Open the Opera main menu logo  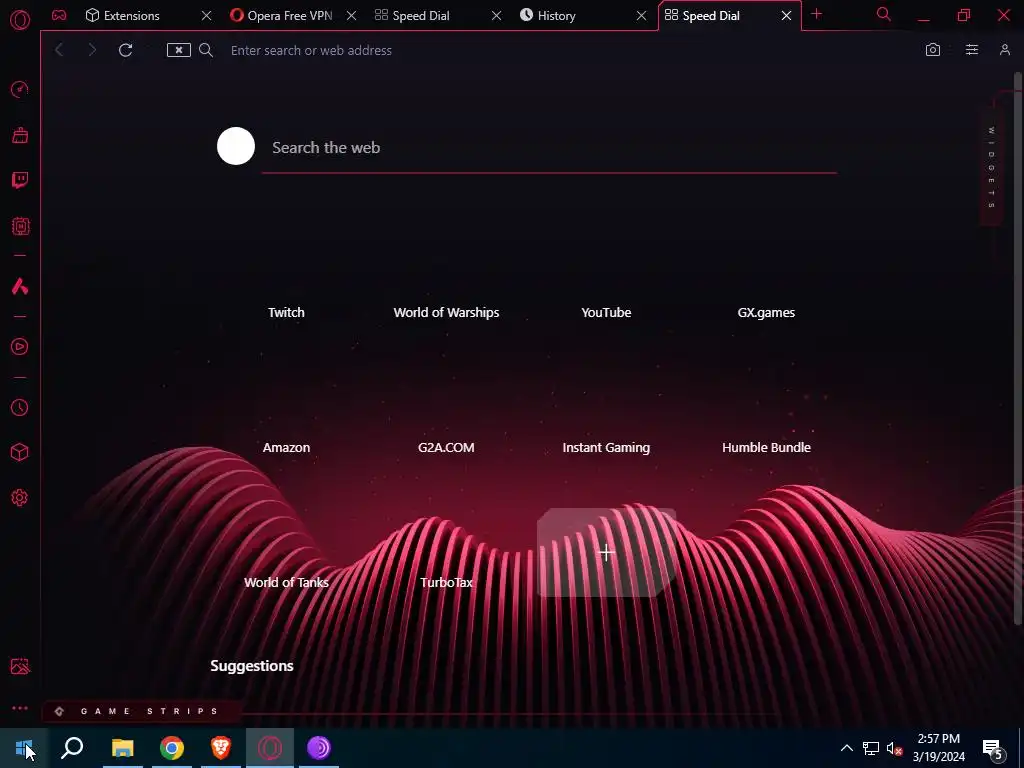pos(20,20)
